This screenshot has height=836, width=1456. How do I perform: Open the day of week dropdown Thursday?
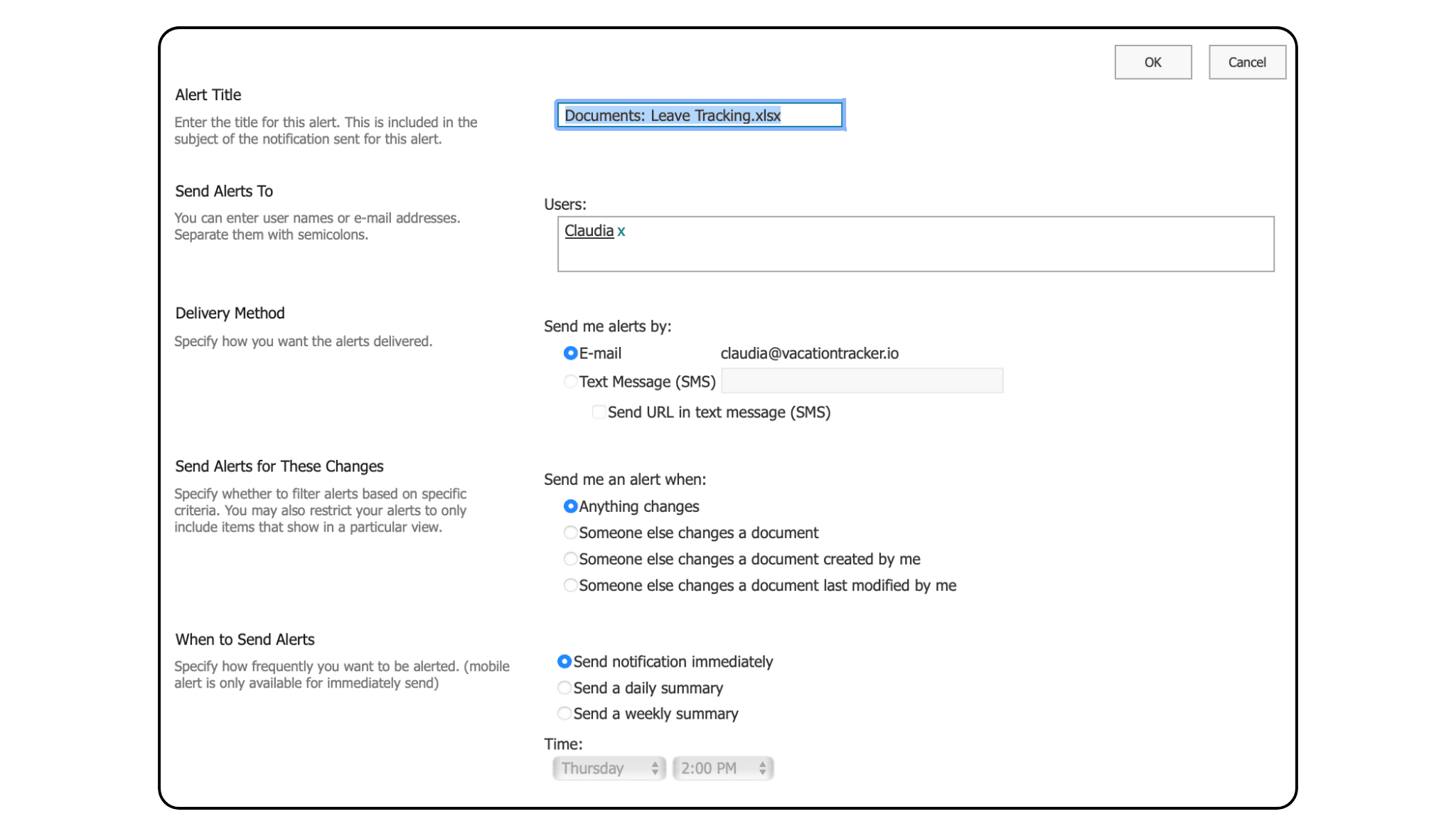click(x=607, y=767)
